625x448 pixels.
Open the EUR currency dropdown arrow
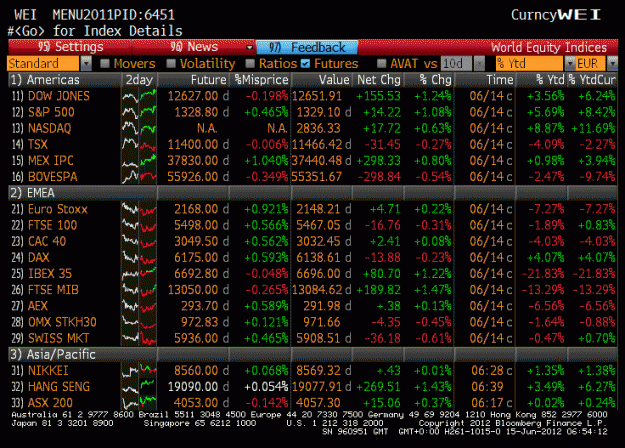coord(612,63)
